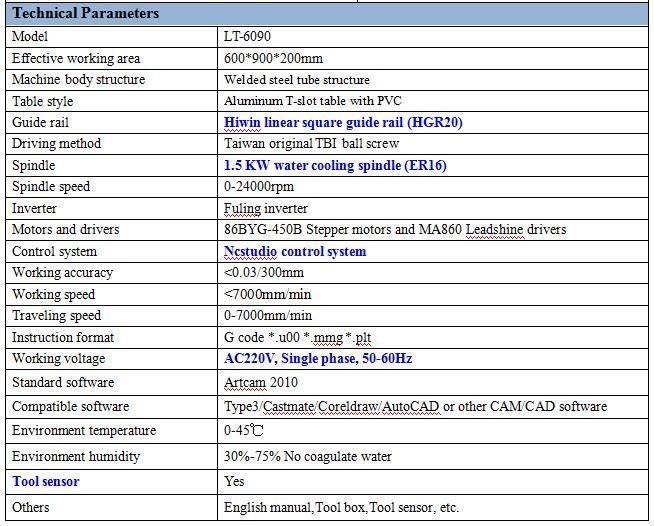Select the 'Traveling speed' label
The image size is (654, 526).
(x=56, y=316)
